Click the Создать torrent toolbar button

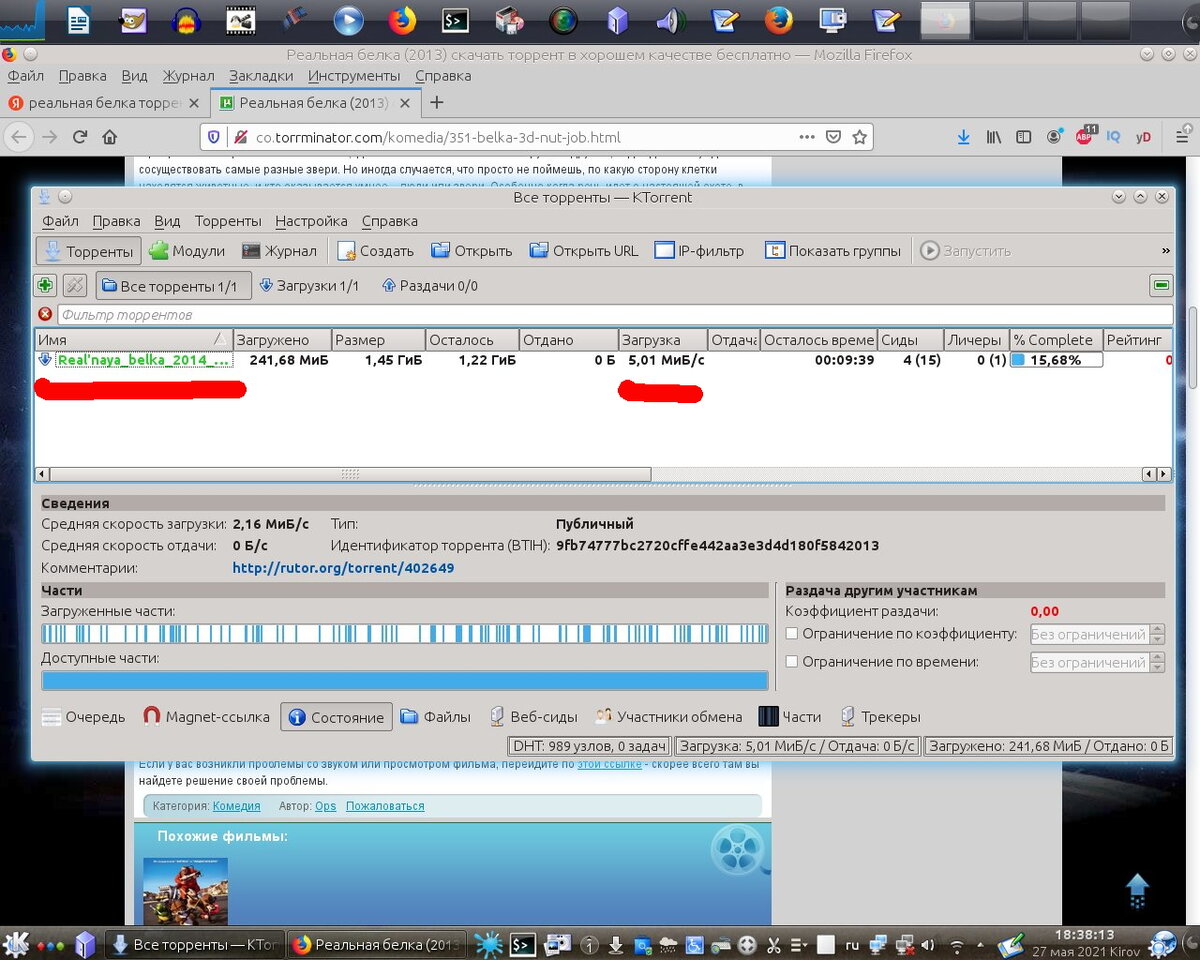tap(376, 251)
